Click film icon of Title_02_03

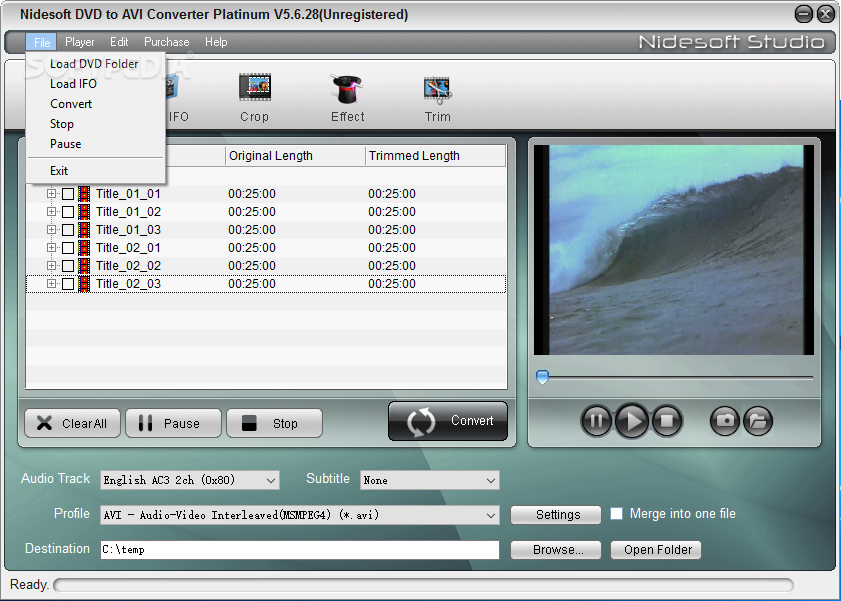pos(84,284)
